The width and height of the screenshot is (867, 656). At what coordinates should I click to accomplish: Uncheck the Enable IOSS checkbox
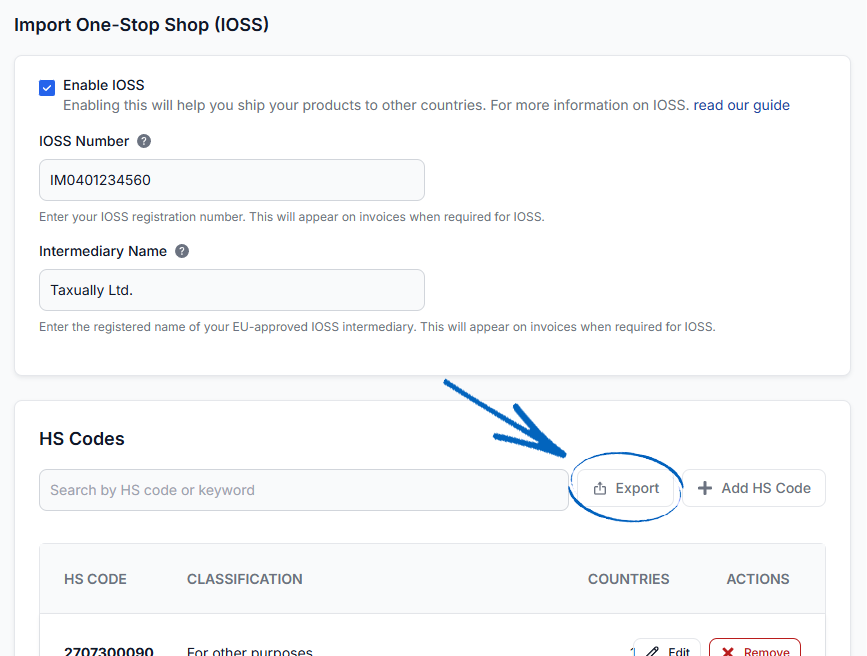47,87
